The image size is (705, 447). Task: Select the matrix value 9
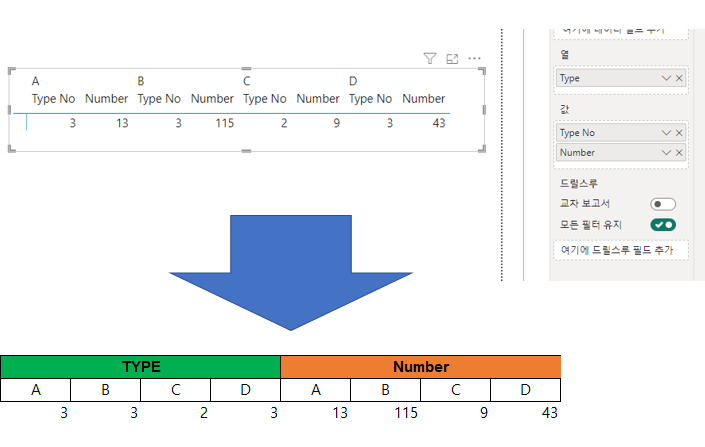tap(337, 123)
